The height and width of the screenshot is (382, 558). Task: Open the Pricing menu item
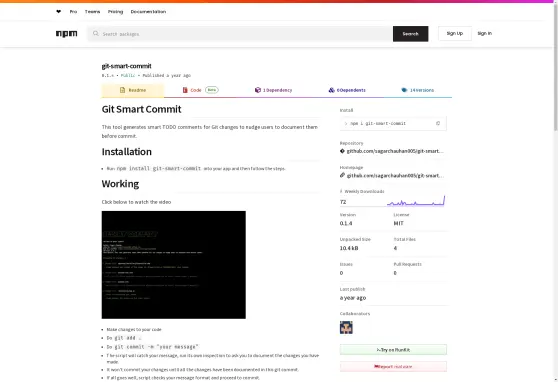pos(115,12)
